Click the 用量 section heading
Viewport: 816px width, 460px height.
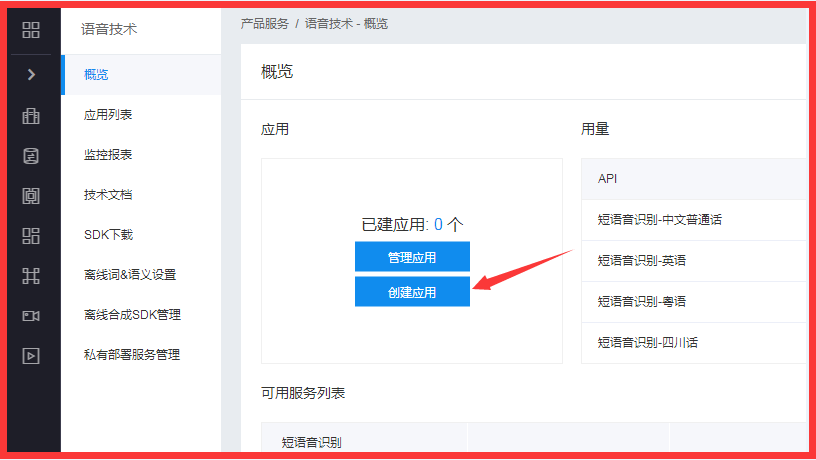point(595,129)
